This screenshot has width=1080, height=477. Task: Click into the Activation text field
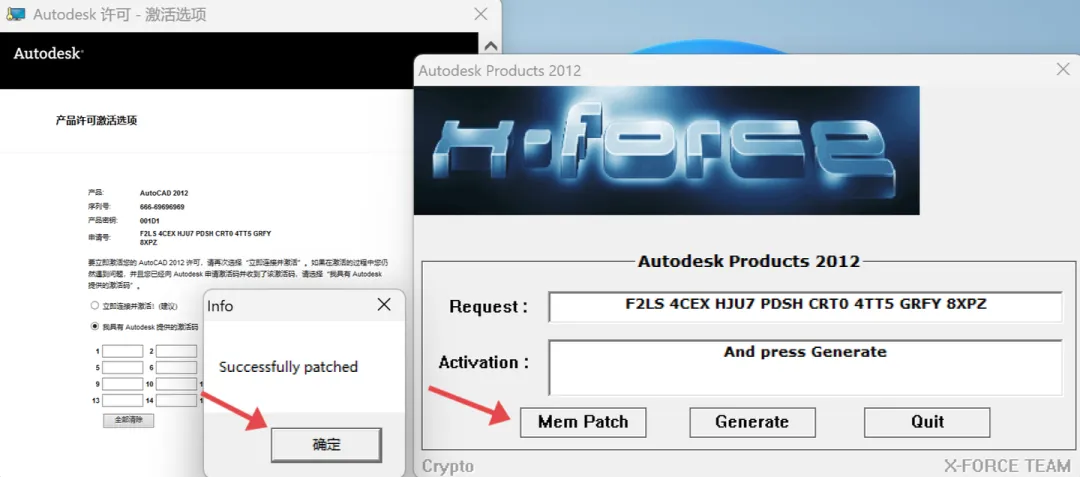[x=805, y=368]
